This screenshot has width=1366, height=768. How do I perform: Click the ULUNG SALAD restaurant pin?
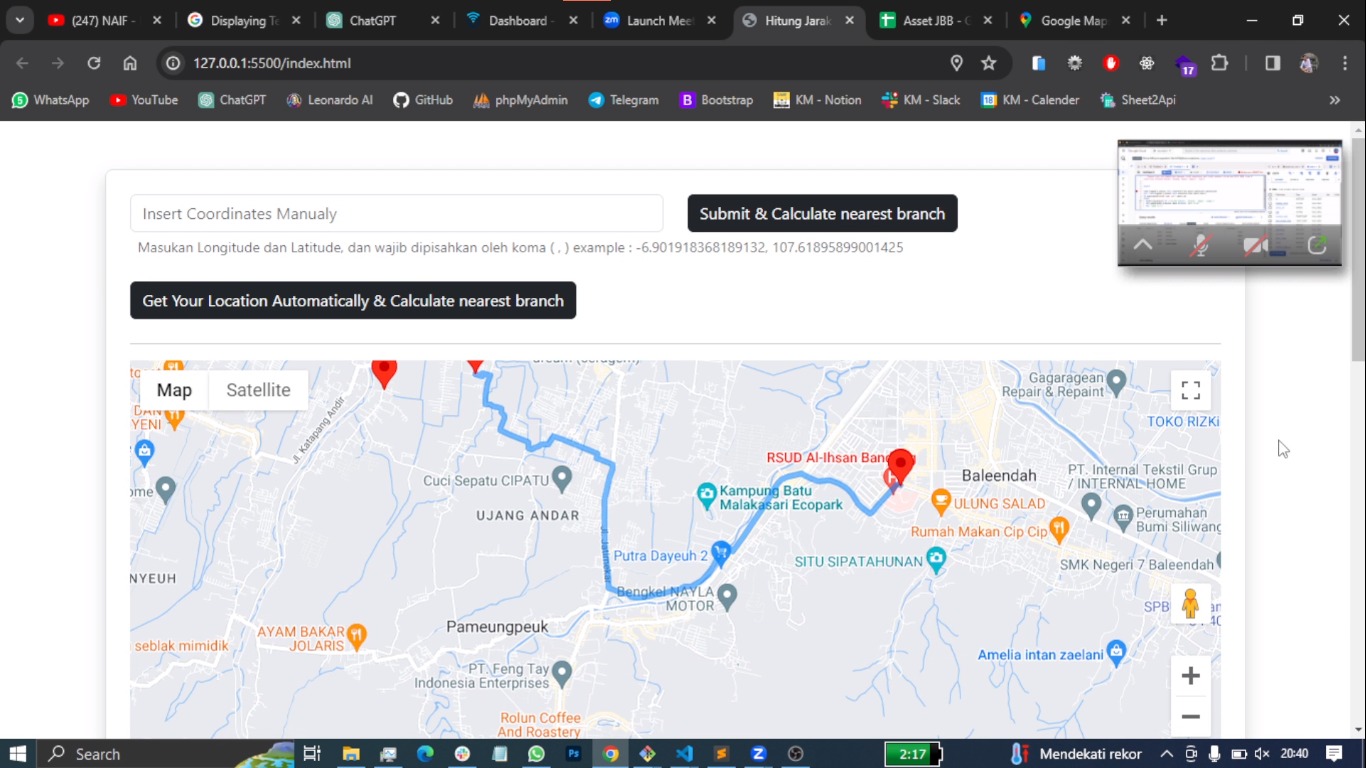tap(940, 501)
